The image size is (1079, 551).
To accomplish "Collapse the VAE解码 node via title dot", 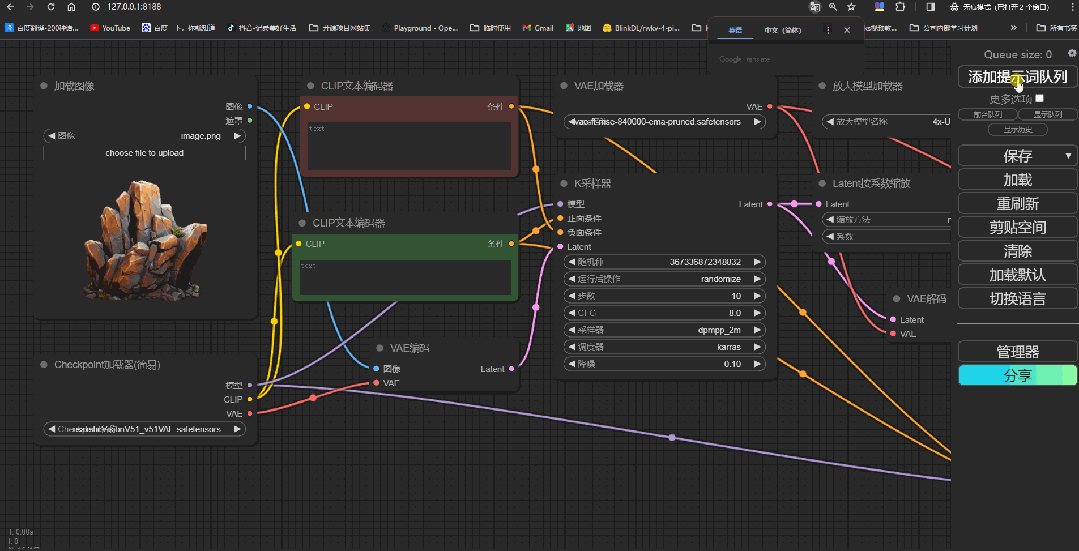I will click(896, 299).
